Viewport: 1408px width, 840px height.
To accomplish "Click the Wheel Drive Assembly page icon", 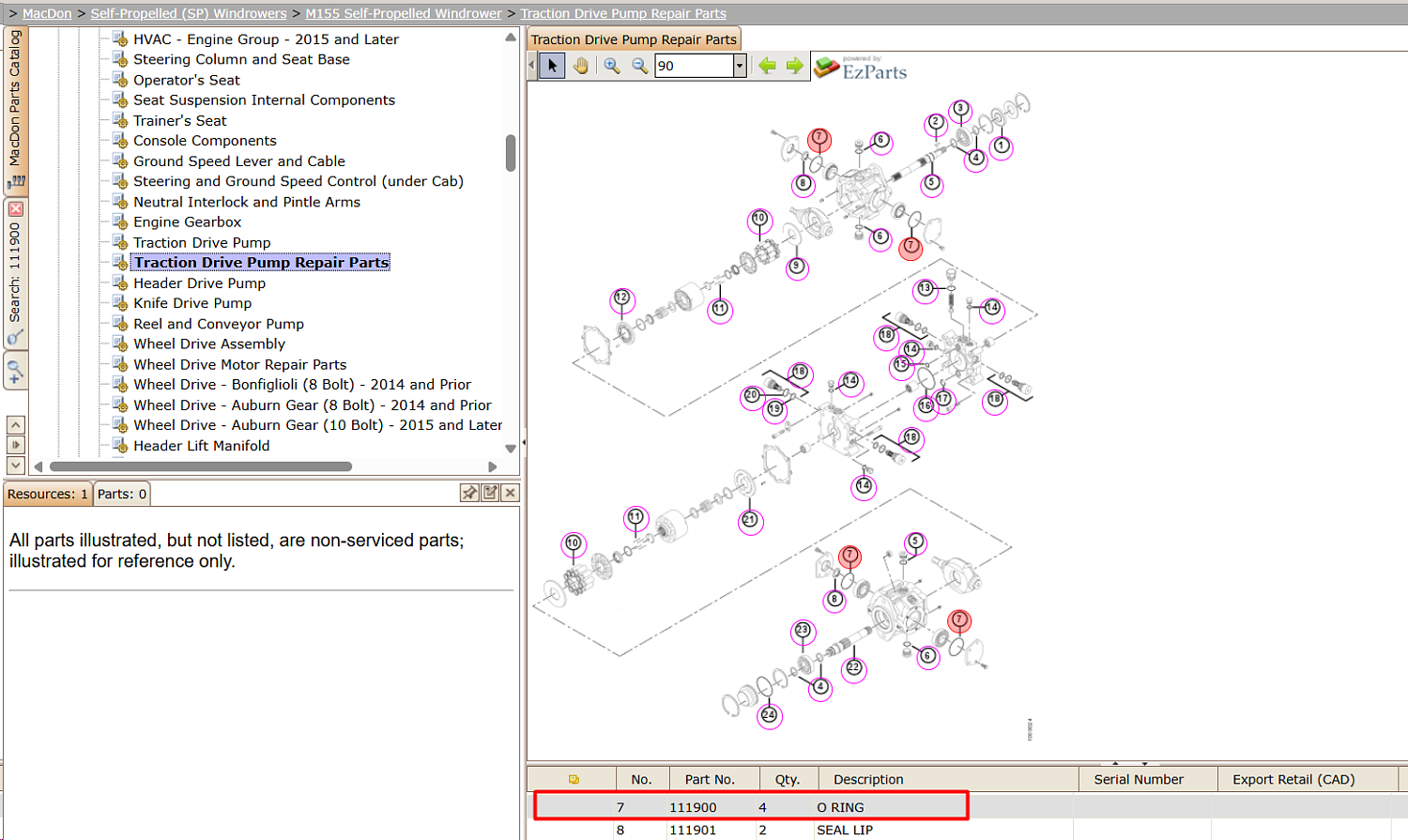I will [x=120, y=344].
